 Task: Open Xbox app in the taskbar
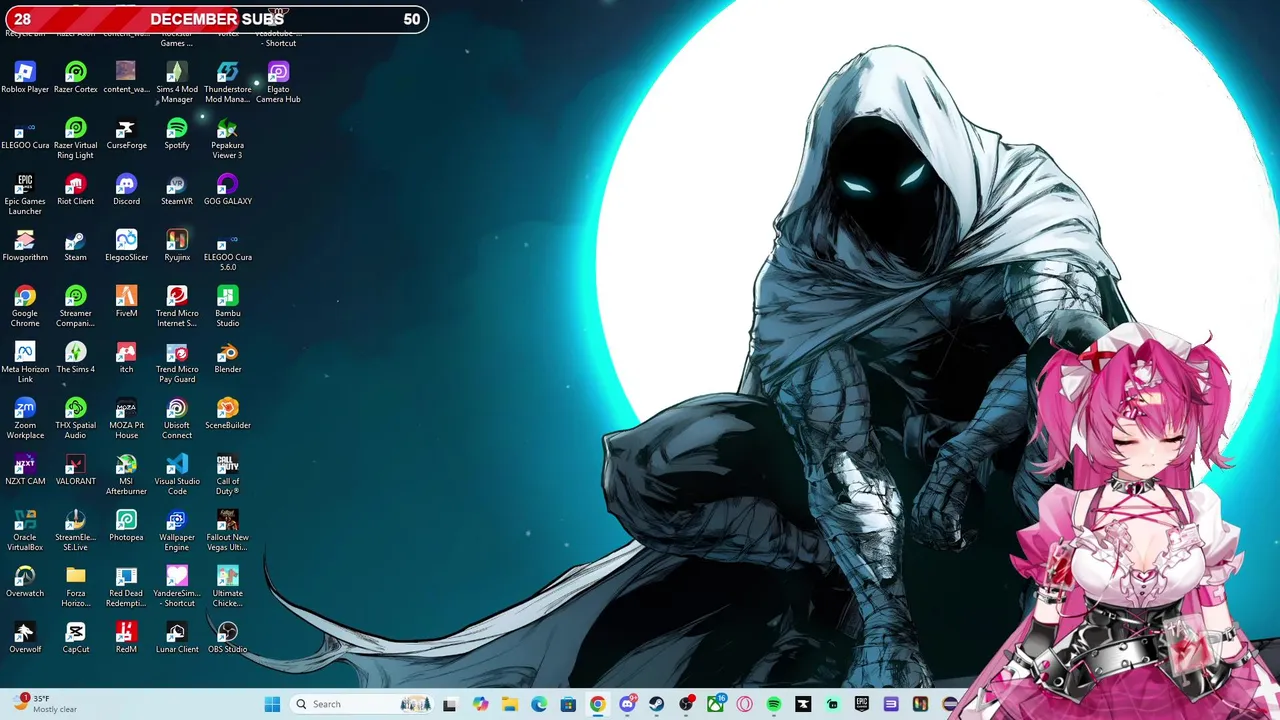click(716, 704)
